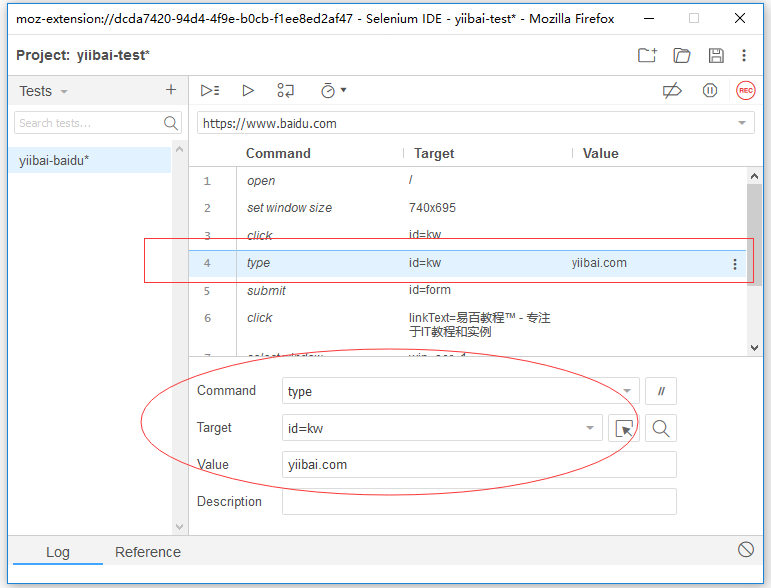Create a new project icon
The image size is (771, 588).
tap(647, 55)
